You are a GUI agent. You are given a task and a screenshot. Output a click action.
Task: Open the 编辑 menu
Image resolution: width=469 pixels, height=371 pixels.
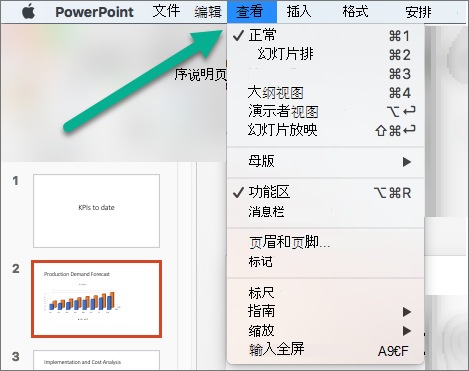(x=208, y=12)
